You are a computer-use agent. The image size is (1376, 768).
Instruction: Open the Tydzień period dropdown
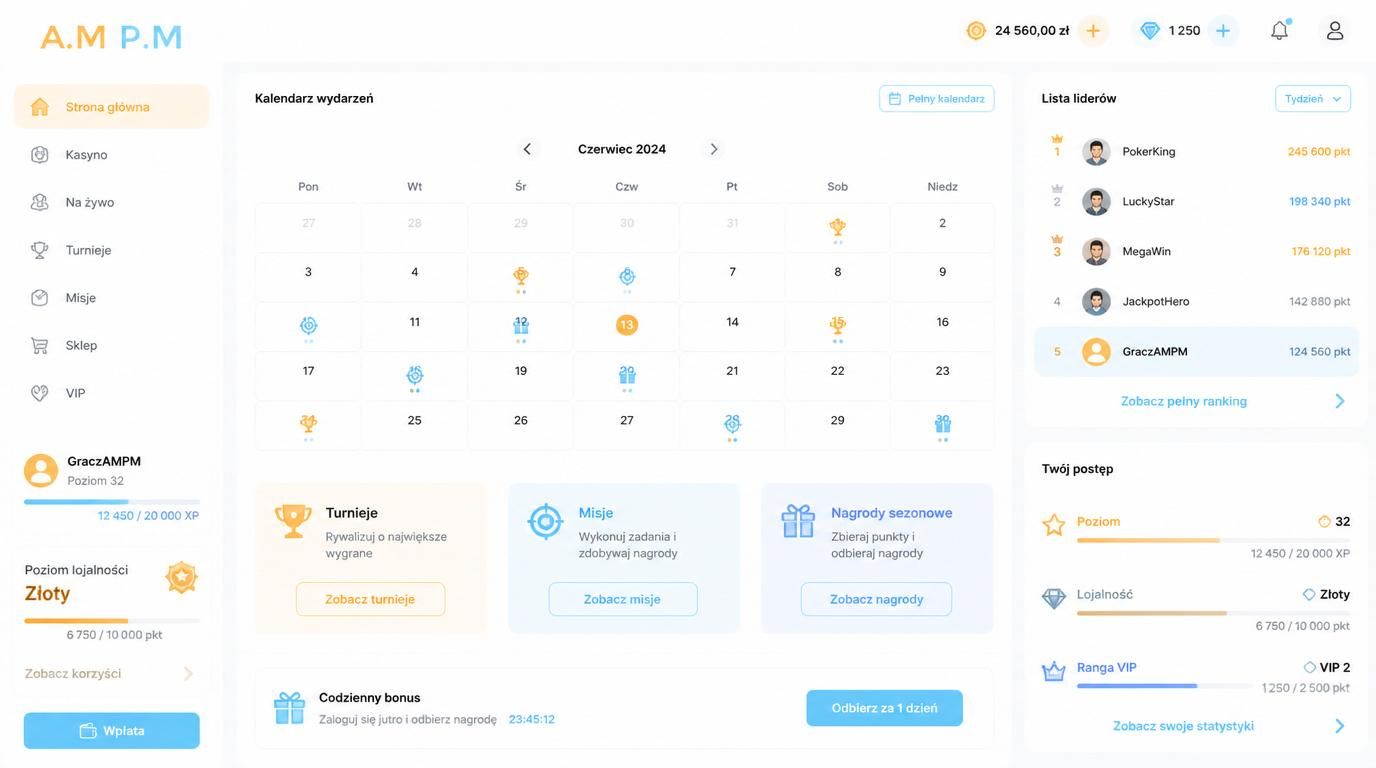pos(1313,99)
